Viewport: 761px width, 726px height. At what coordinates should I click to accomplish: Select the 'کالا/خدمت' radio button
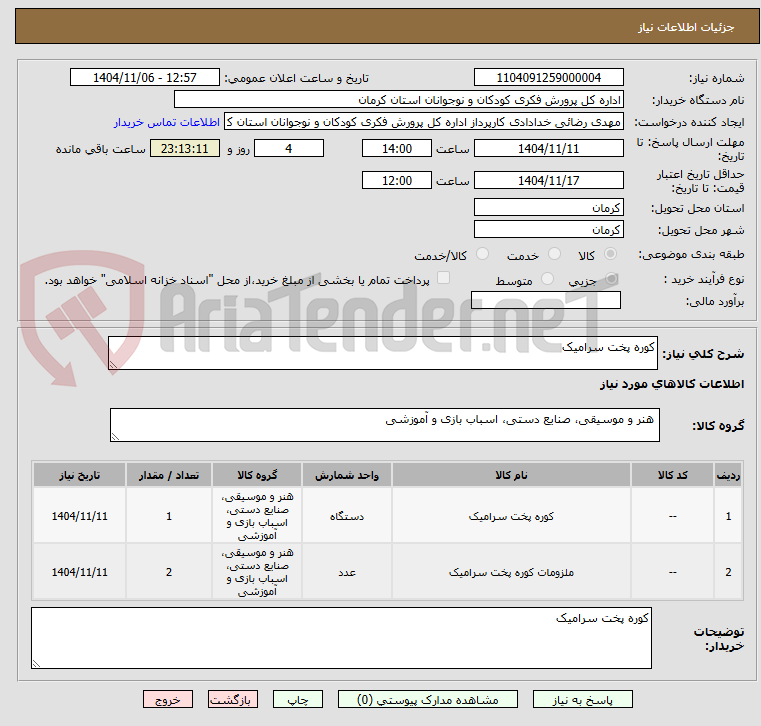482,254
